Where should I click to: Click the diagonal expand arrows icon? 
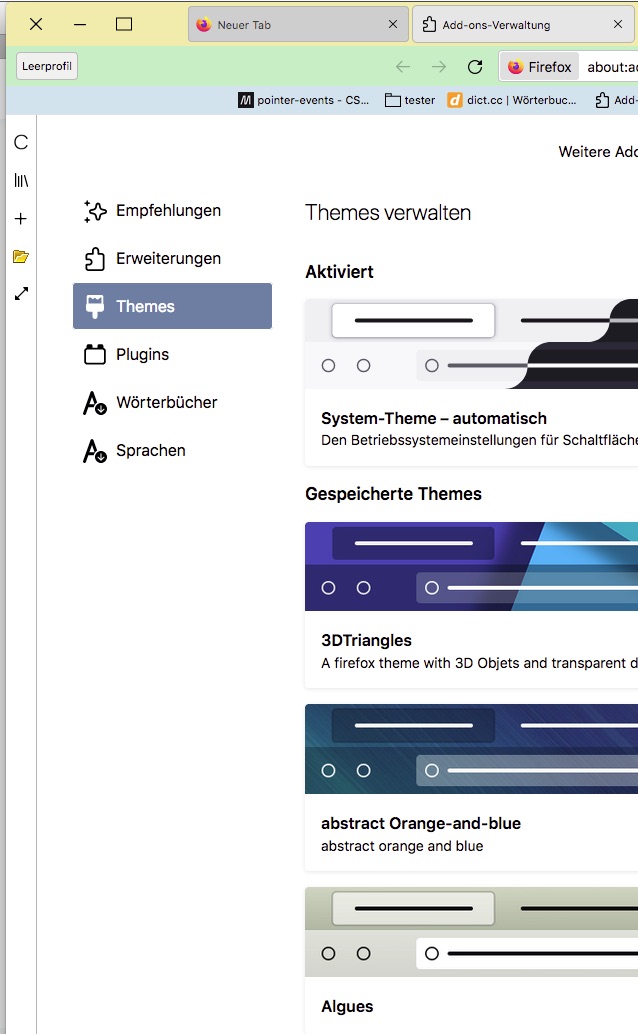(x=21, y=293)
